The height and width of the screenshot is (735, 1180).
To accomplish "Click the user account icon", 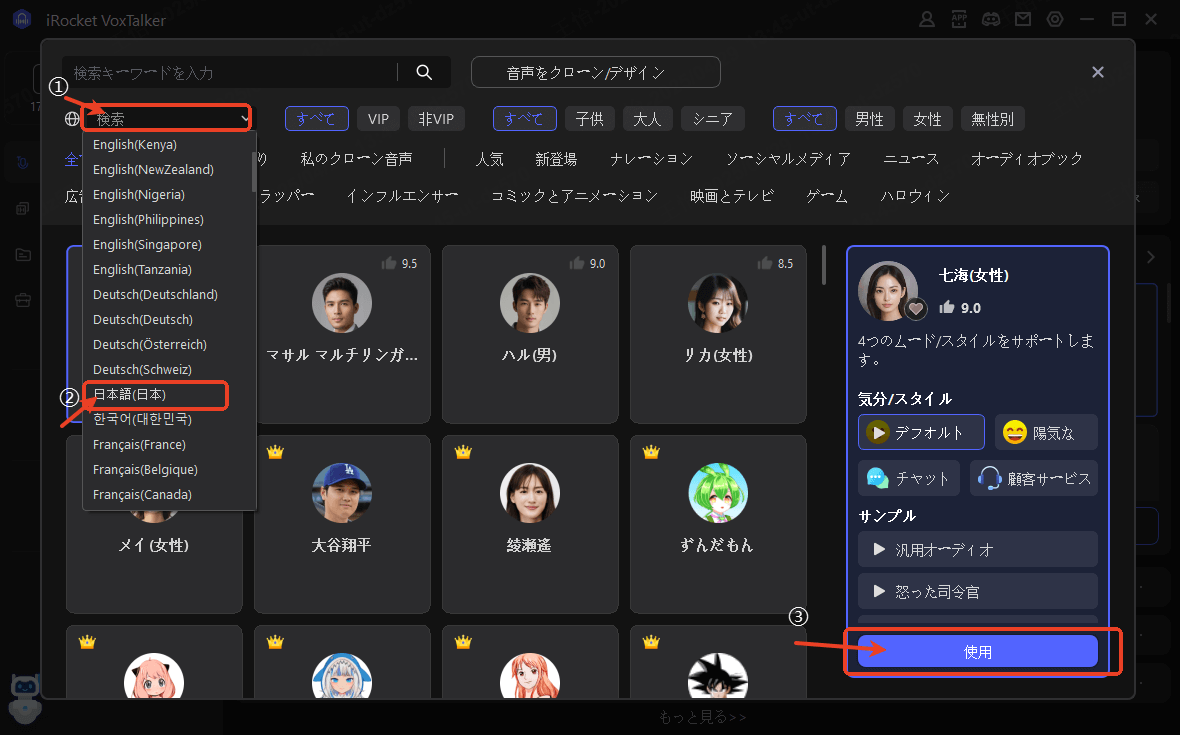I will tap(928, 19).
